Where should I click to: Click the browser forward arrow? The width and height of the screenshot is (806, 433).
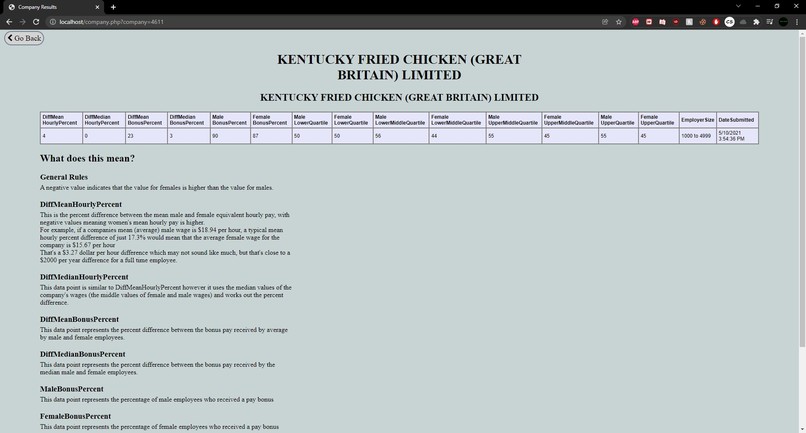[x=22, y=22]
